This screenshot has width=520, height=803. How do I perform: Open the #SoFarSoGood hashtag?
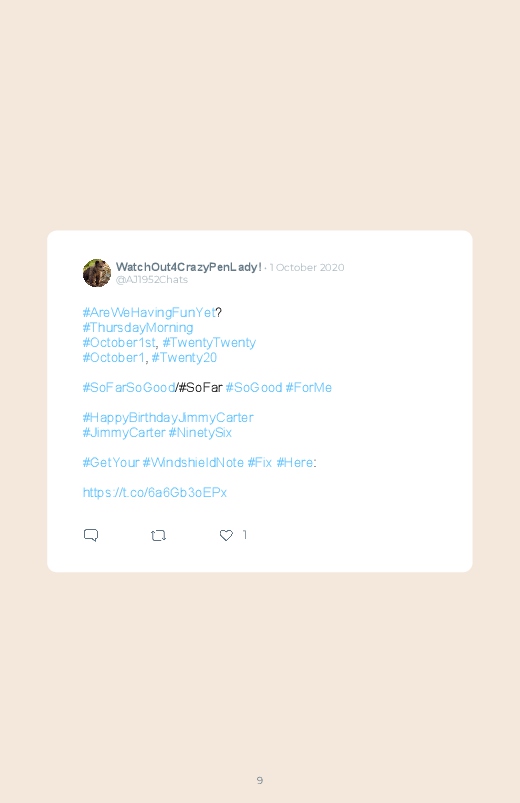coord(129,387)
